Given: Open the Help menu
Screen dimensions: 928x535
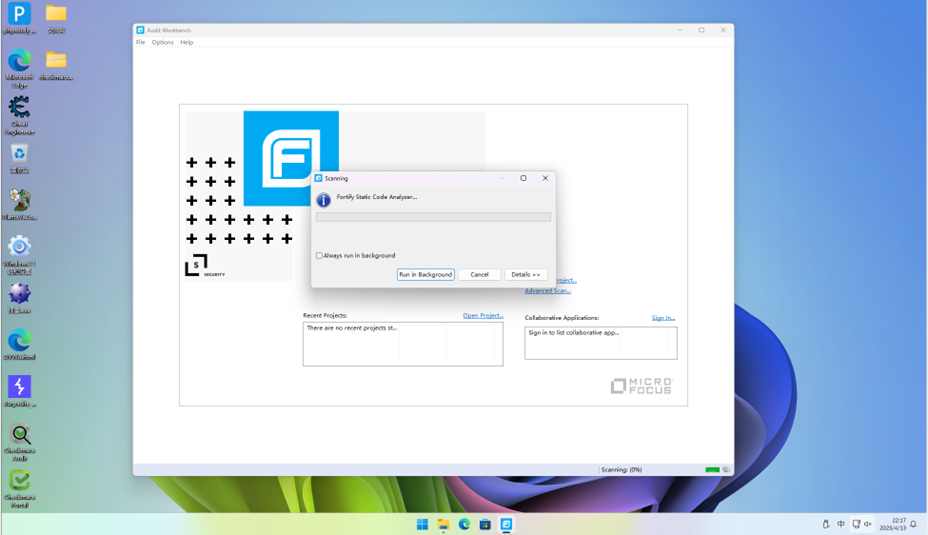Looking at the screenshot, I should point(186,43).
